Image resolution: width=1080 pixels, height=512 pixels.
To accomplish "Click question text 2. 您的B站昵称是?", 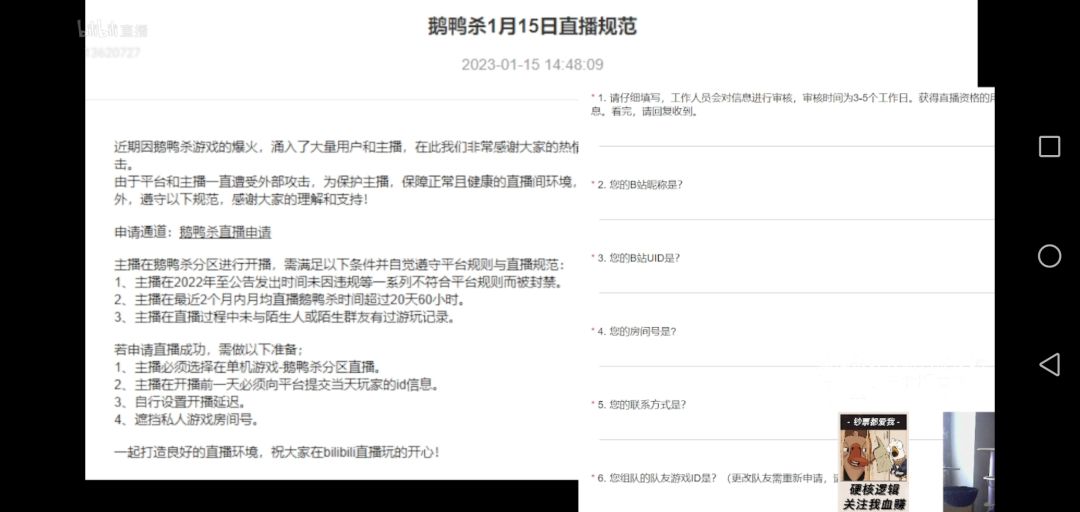I will coord(639,185).
